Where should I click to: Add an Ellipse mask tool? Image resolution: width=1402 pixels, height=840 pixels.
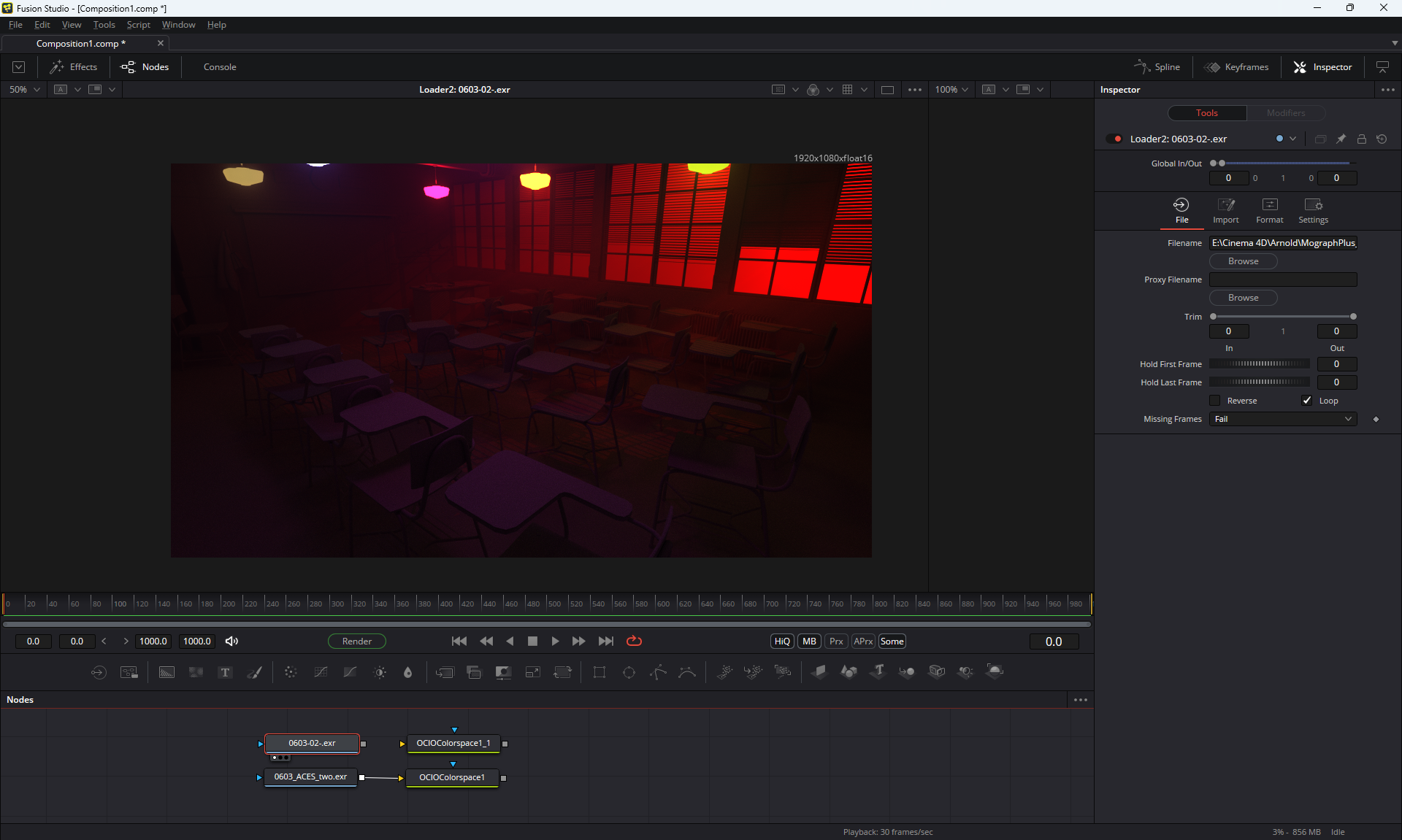(629, 672)
